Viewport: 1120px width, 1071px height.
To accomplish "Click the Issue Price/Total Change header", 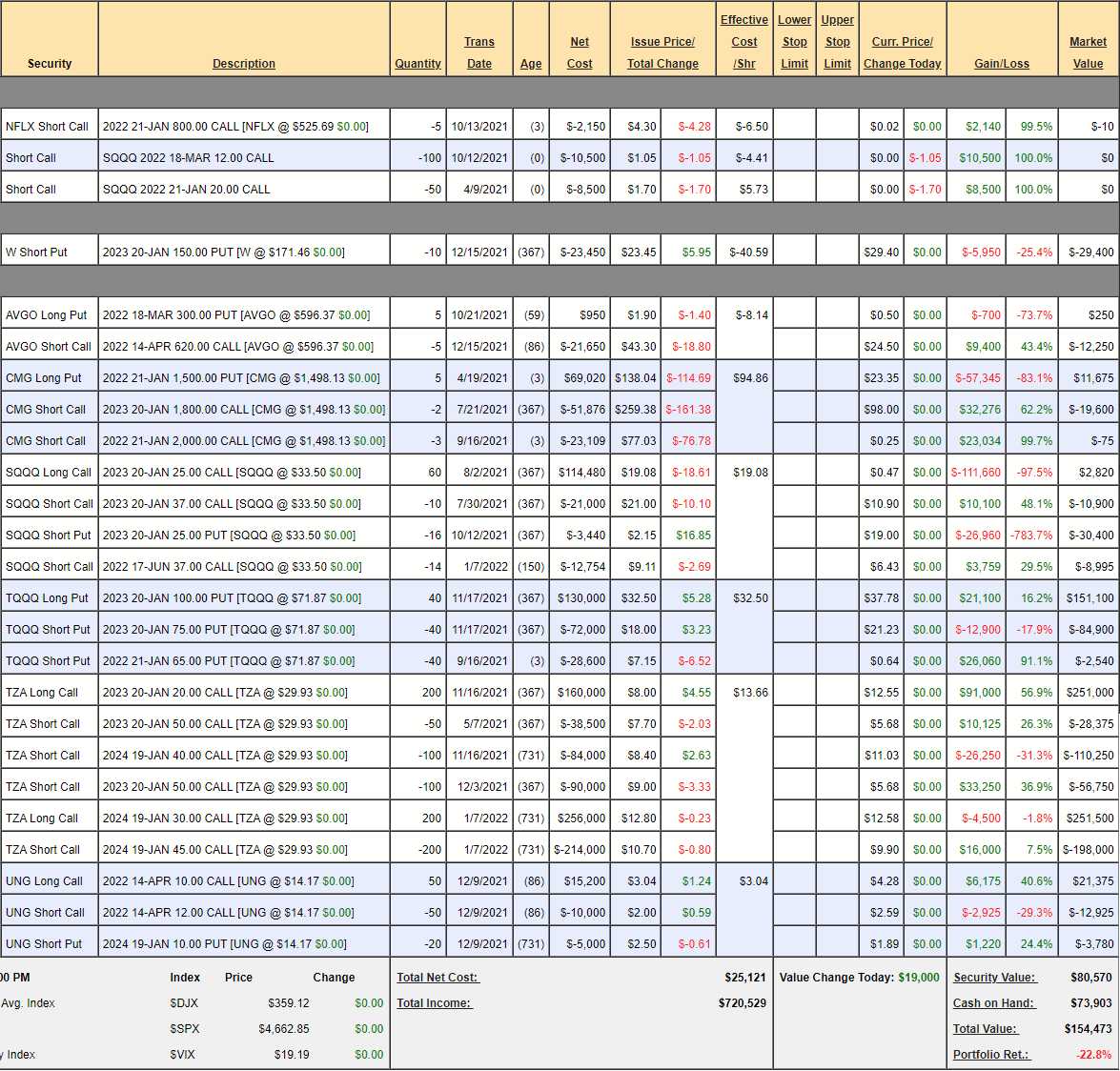I will pos(662,52).
